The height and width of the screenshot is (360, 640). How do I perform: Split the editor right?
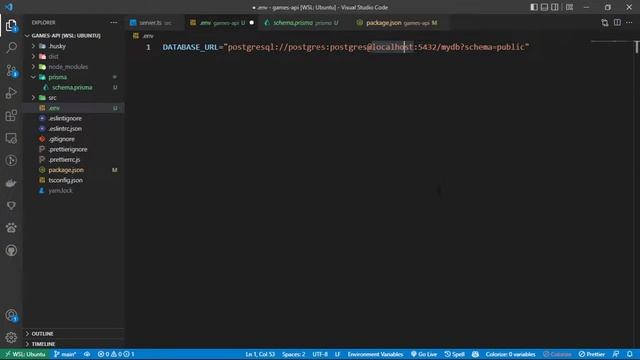617,23
